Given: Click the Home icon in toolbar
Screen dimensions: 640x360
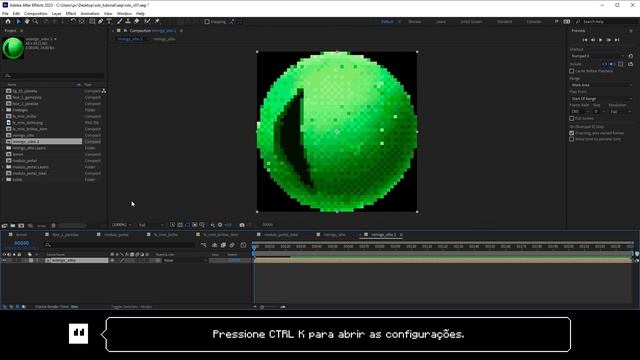Looking at the screenshot, I should 8,21.
